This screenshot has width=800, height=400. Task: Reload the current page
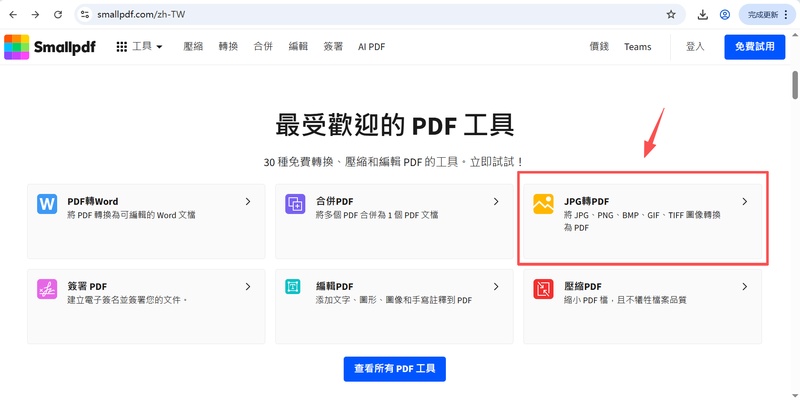[58, 15]
